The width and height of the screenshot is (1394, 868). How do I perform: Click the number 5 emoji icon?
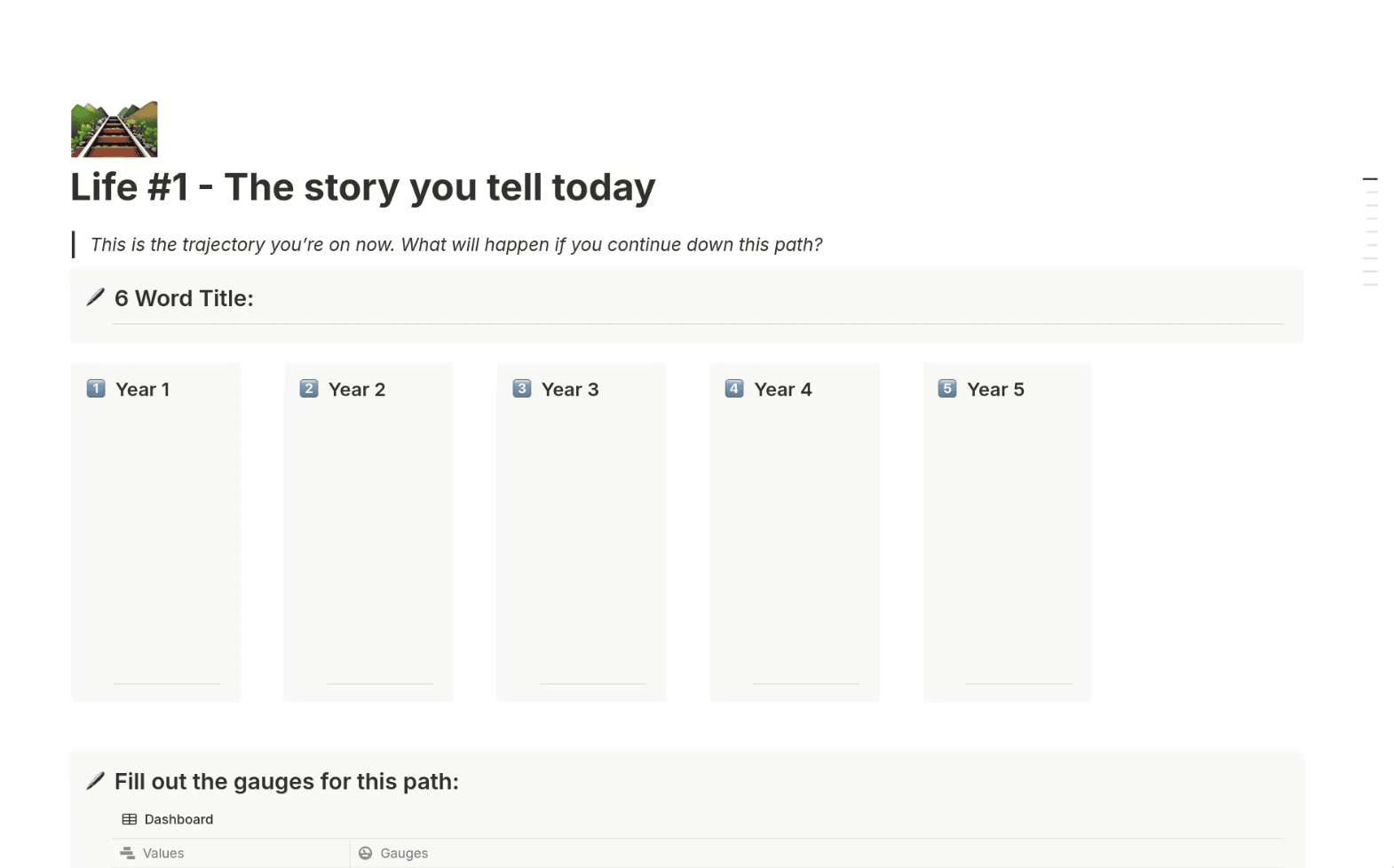point(947,389)
